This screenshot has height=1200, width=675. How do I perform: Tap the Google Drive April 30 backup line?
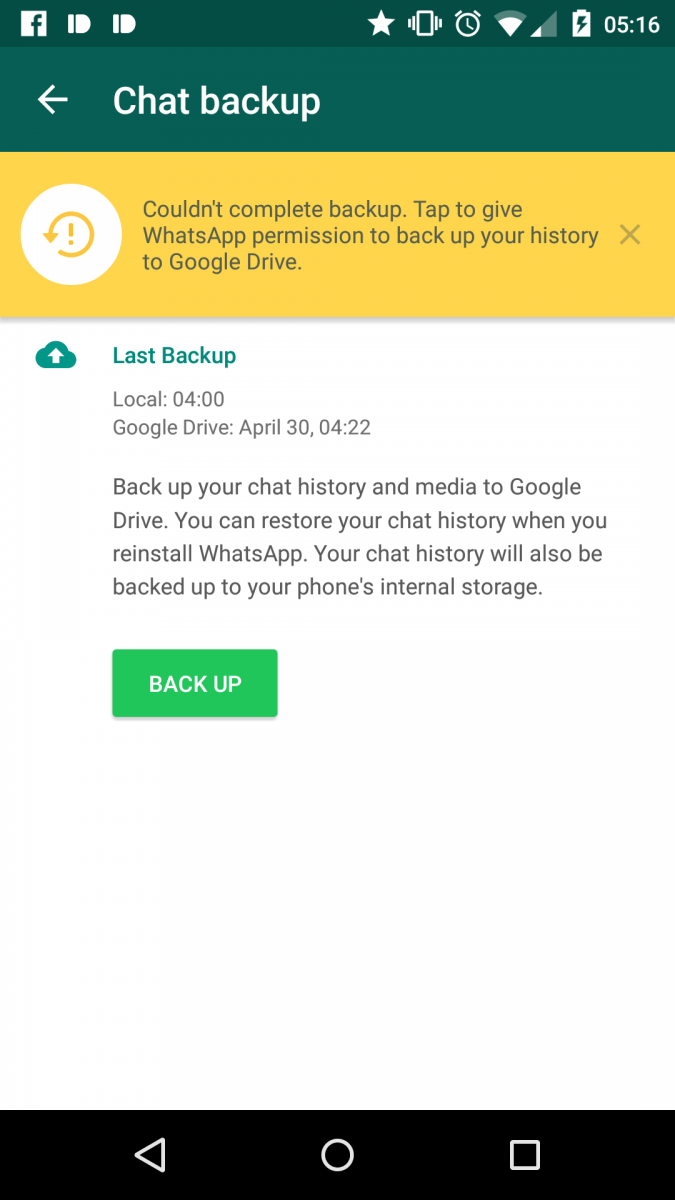tap(242, 428)
